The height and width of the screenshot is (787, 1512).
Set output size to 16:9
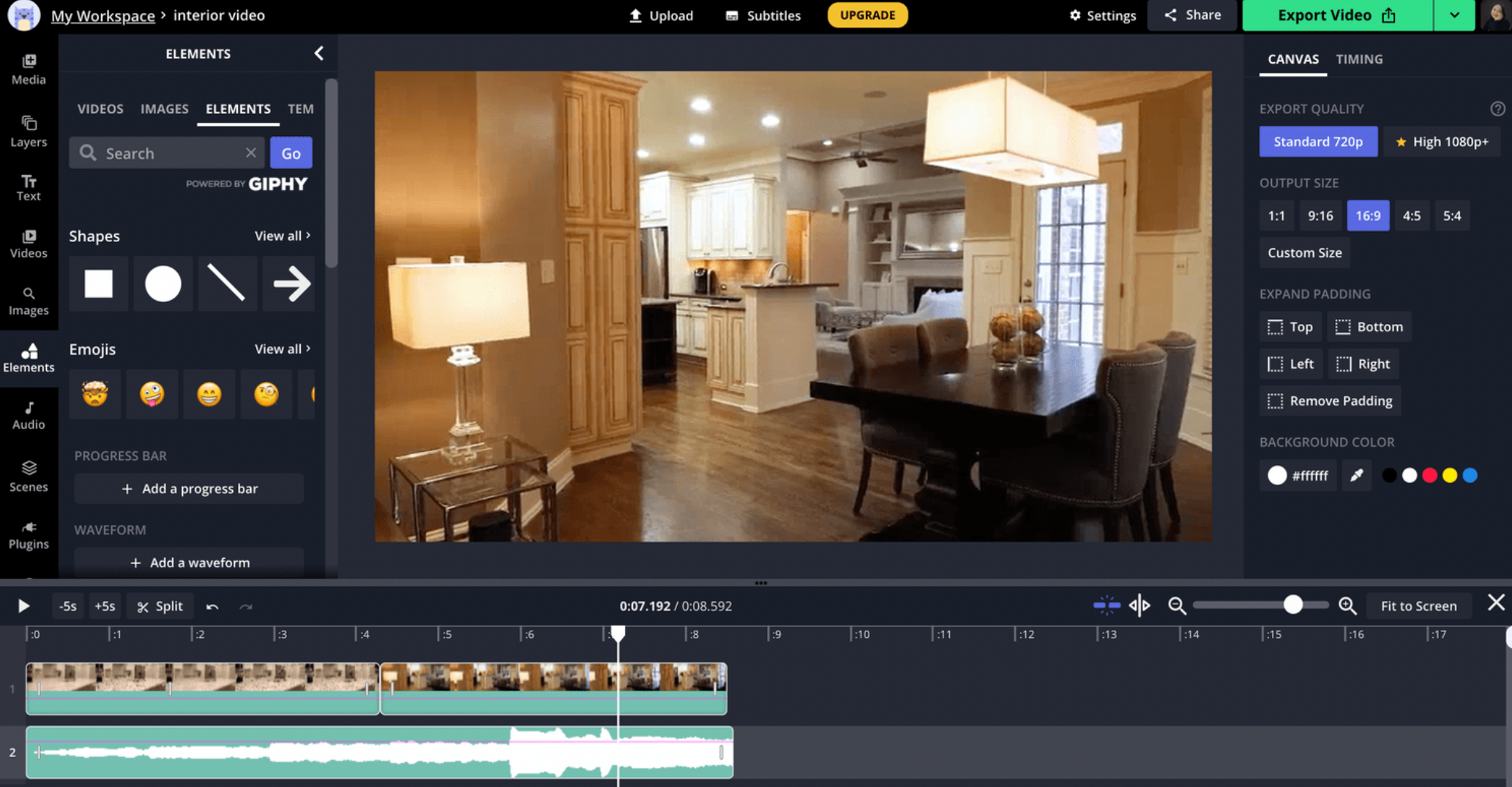coord(1368,216)
